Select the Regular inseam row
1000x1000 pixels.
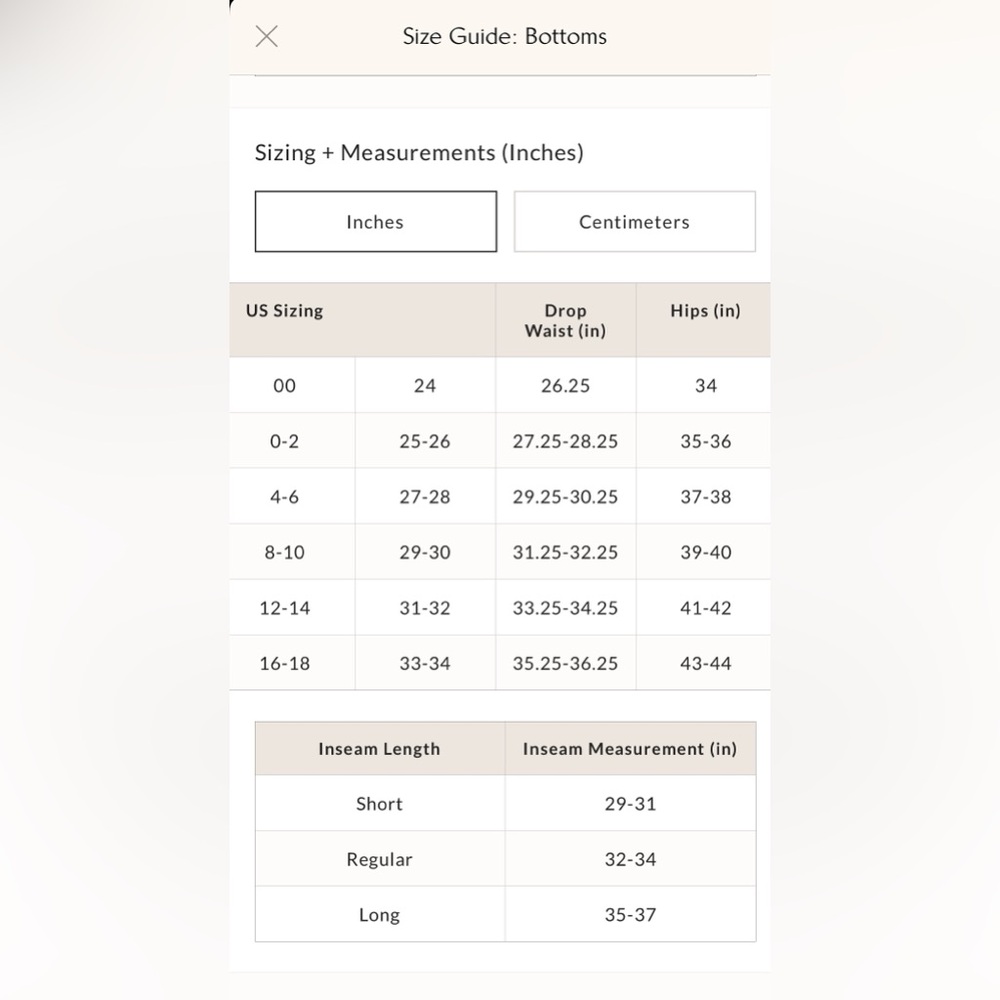506,858
